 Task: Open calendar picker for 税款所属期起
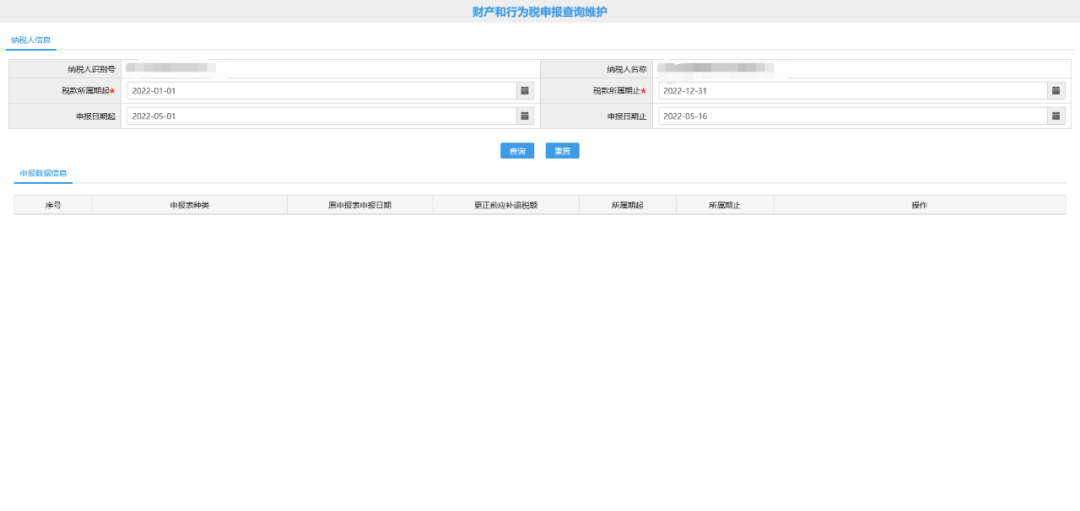coord(523,91)
